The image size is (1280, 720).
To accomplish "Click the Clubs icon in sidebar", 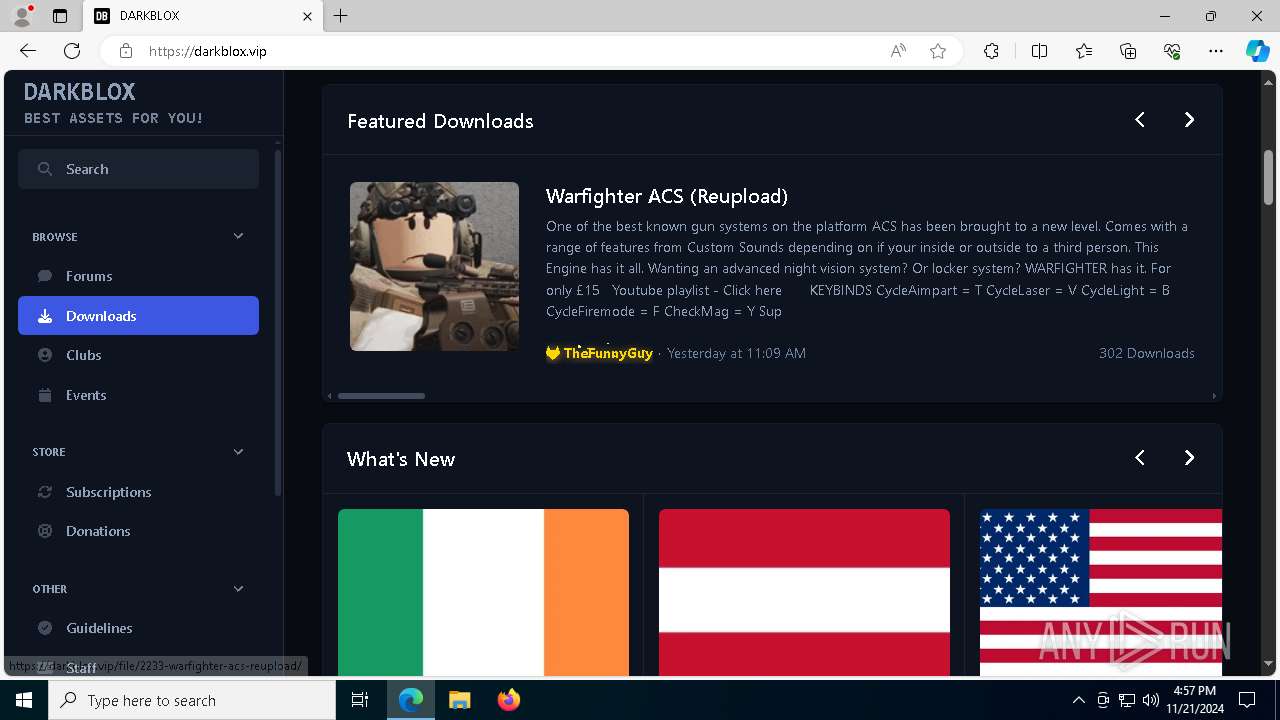I will tap(45, 355).
